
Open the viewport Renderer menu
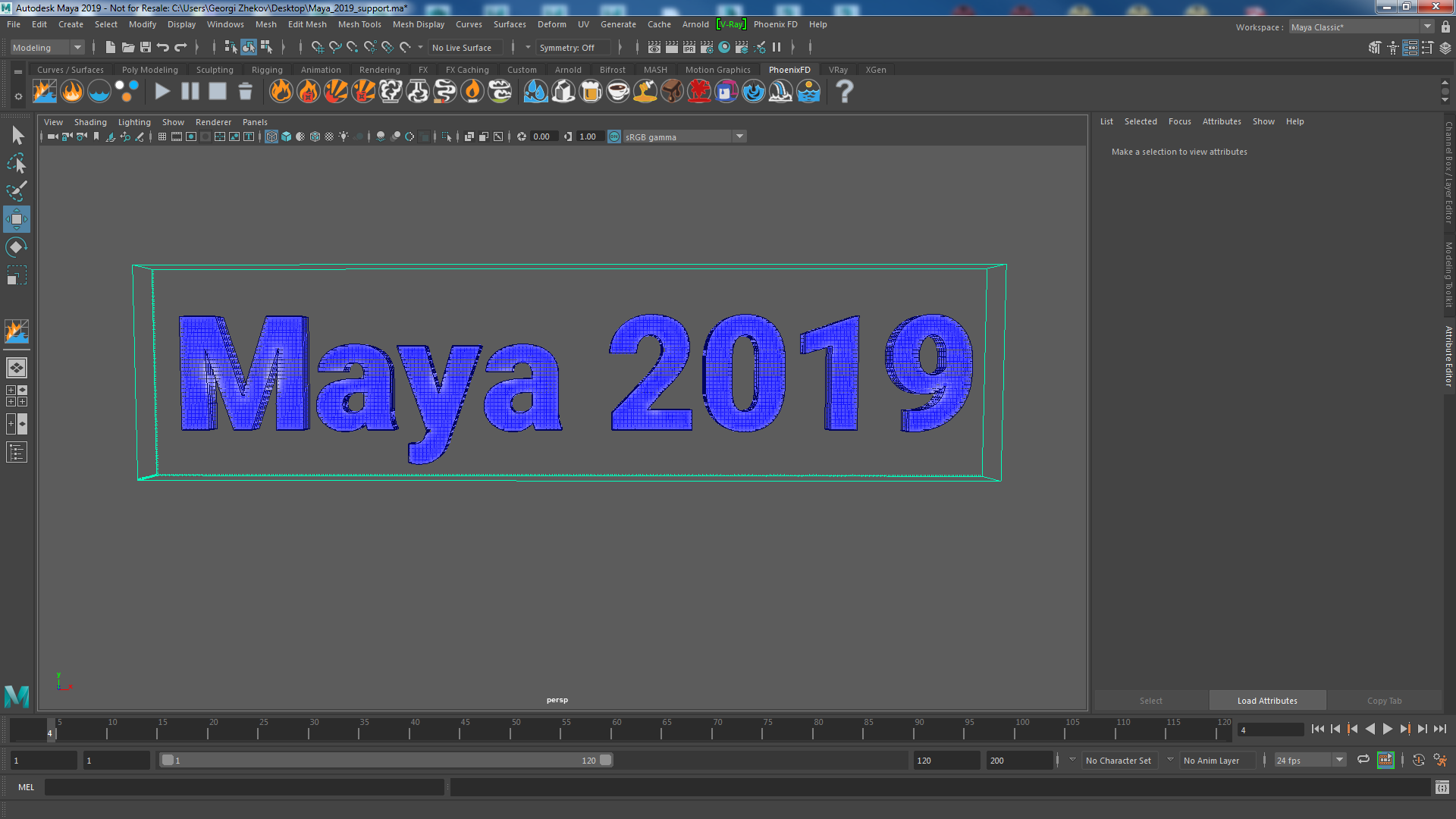click(x=213, y=122)
